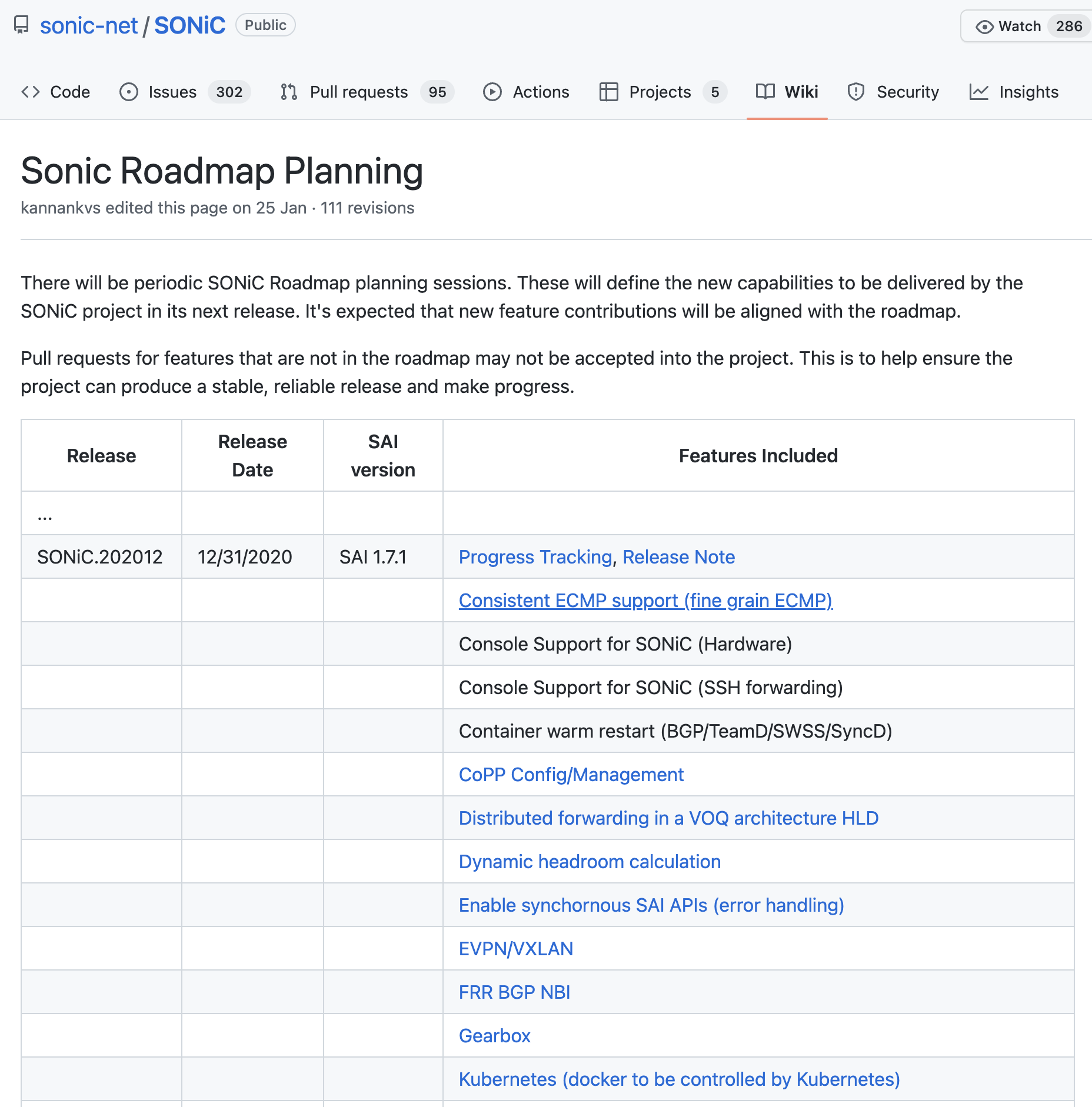This screenshot has height=1107, width=1092.
Task: Open the sonic-net organization link
Action: 89,25
